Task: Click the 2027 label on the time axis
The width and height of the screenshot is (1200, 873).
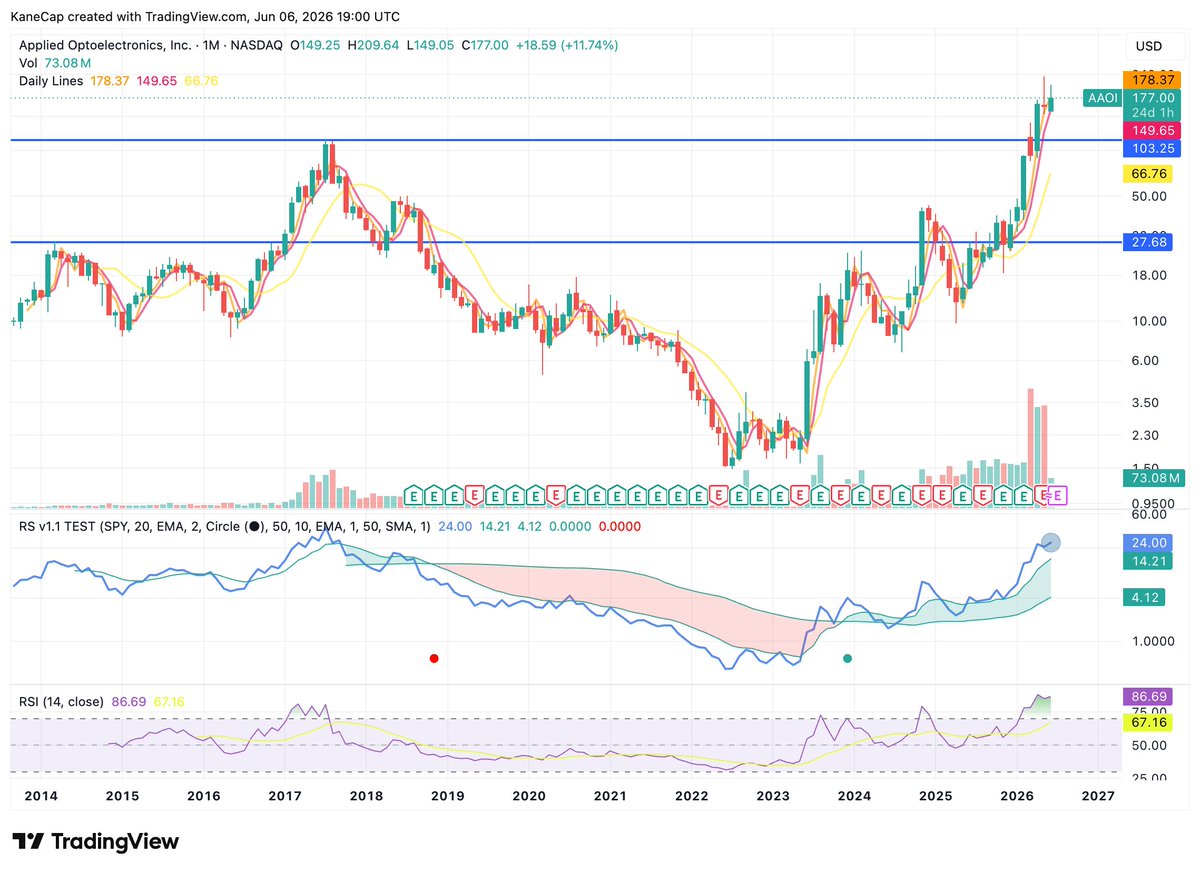Action: pos(1098,796)
